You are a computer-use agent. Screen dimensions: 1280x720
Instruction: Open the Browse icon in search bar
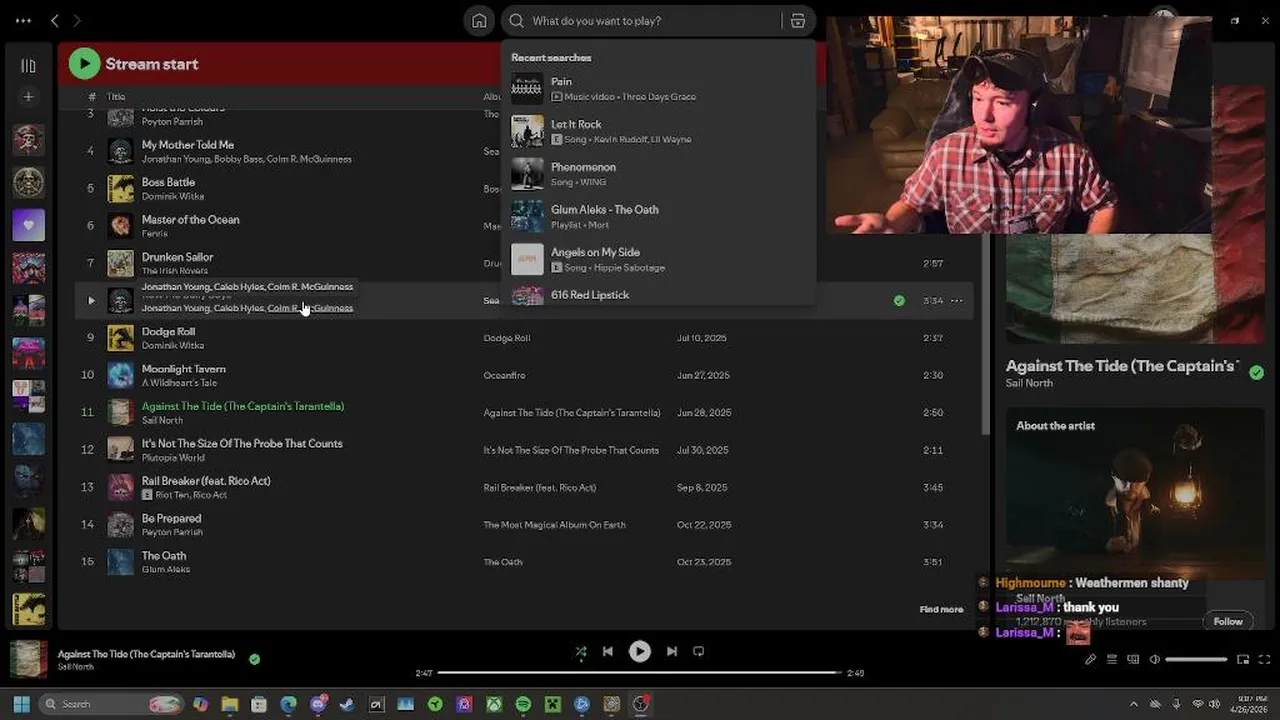tap(798, 20)
